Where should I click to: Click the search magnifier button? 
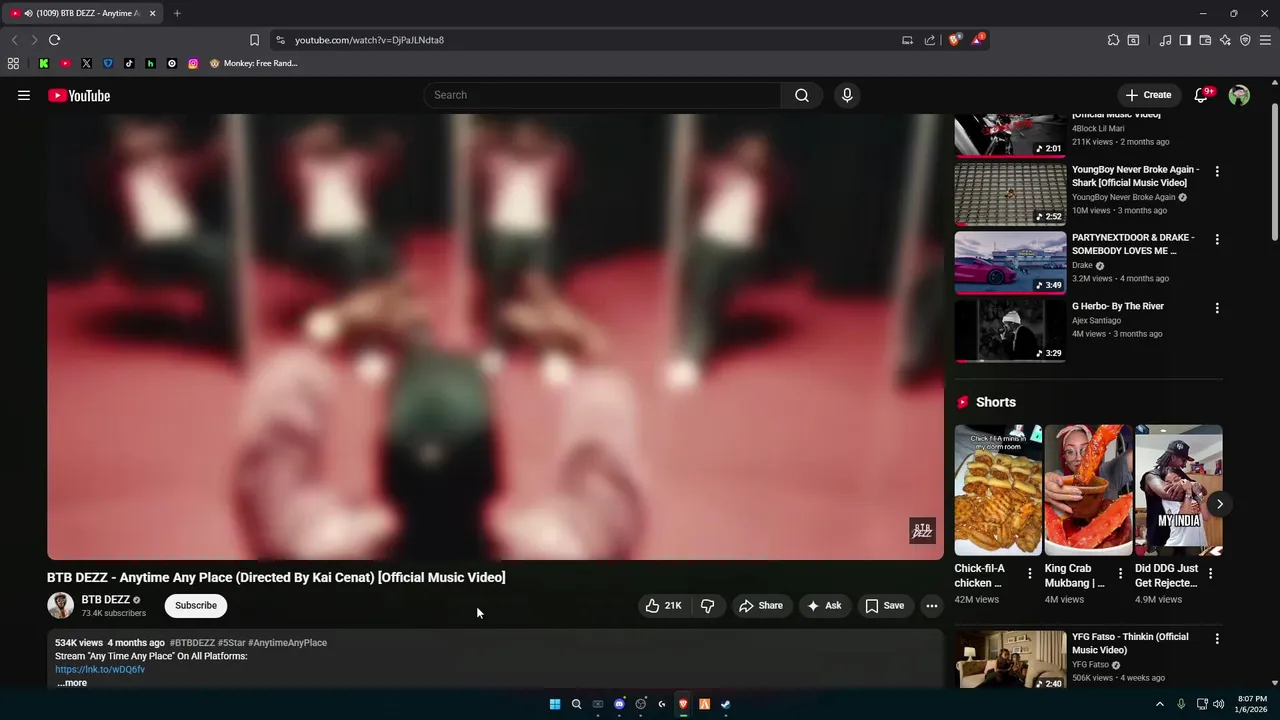[802, 95]
